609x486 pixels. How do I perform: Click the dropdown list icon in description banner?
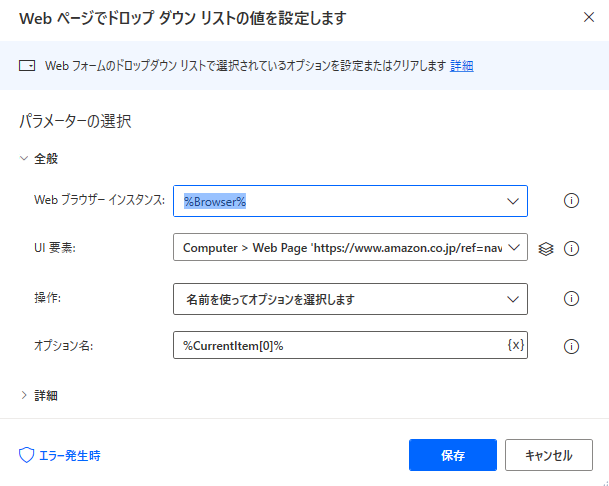click(27, 66)
